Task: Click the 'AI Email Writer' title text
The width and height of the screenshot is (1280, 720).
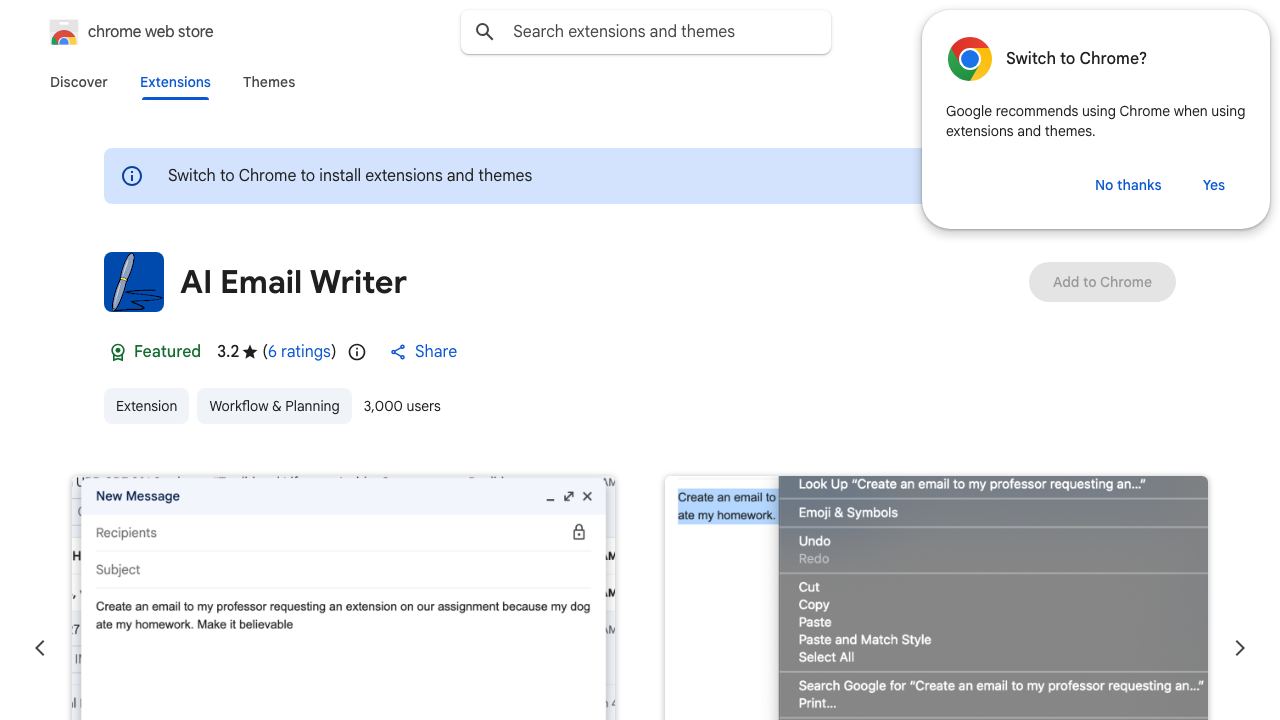Action: (x=294, y=282)
